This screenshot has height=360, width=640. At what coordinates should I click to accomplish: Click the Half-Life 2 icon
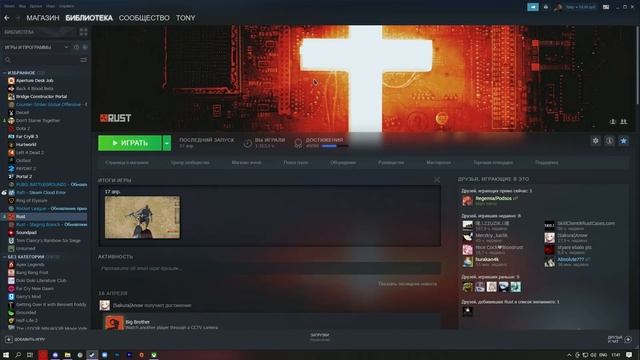pos(11,320)
